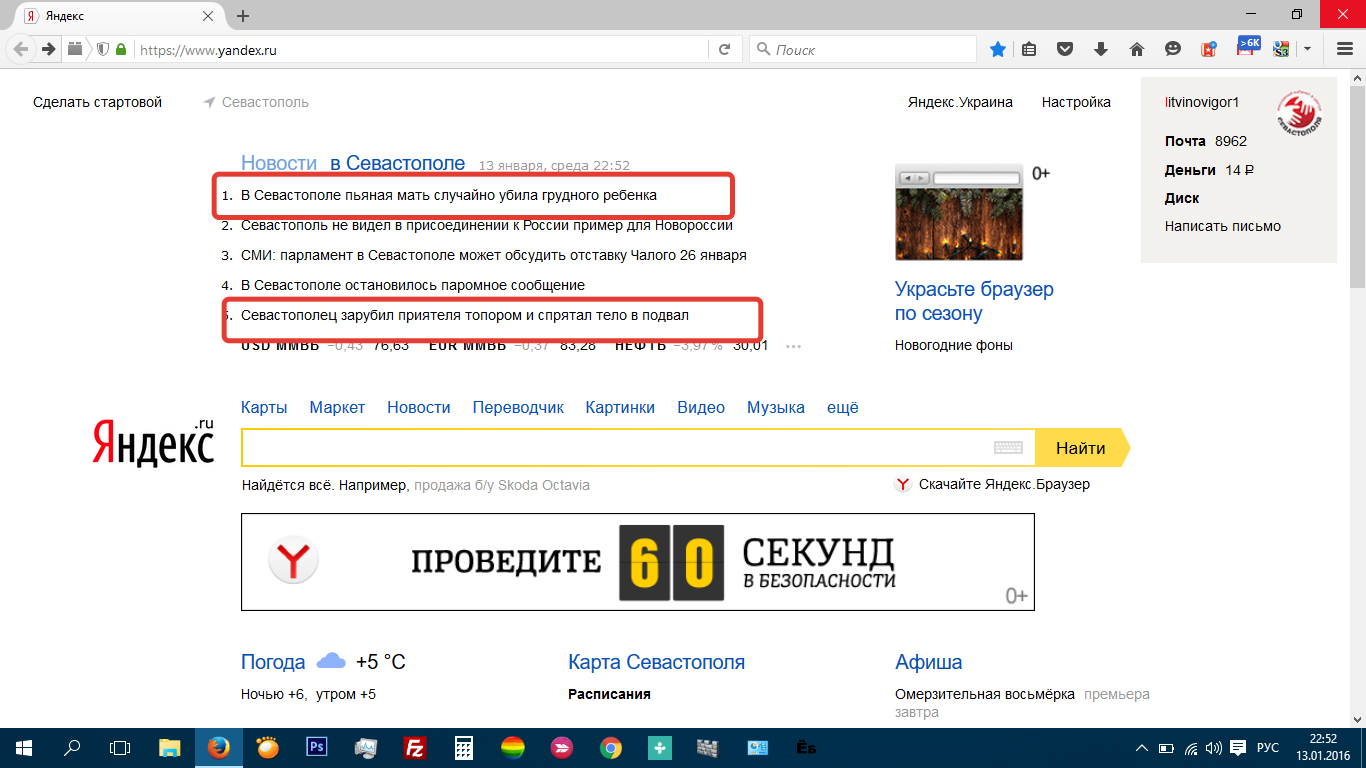The image size is (1366, 768).
Task: Open Photoshop from the taskbar
Action: tap(316, 747)
